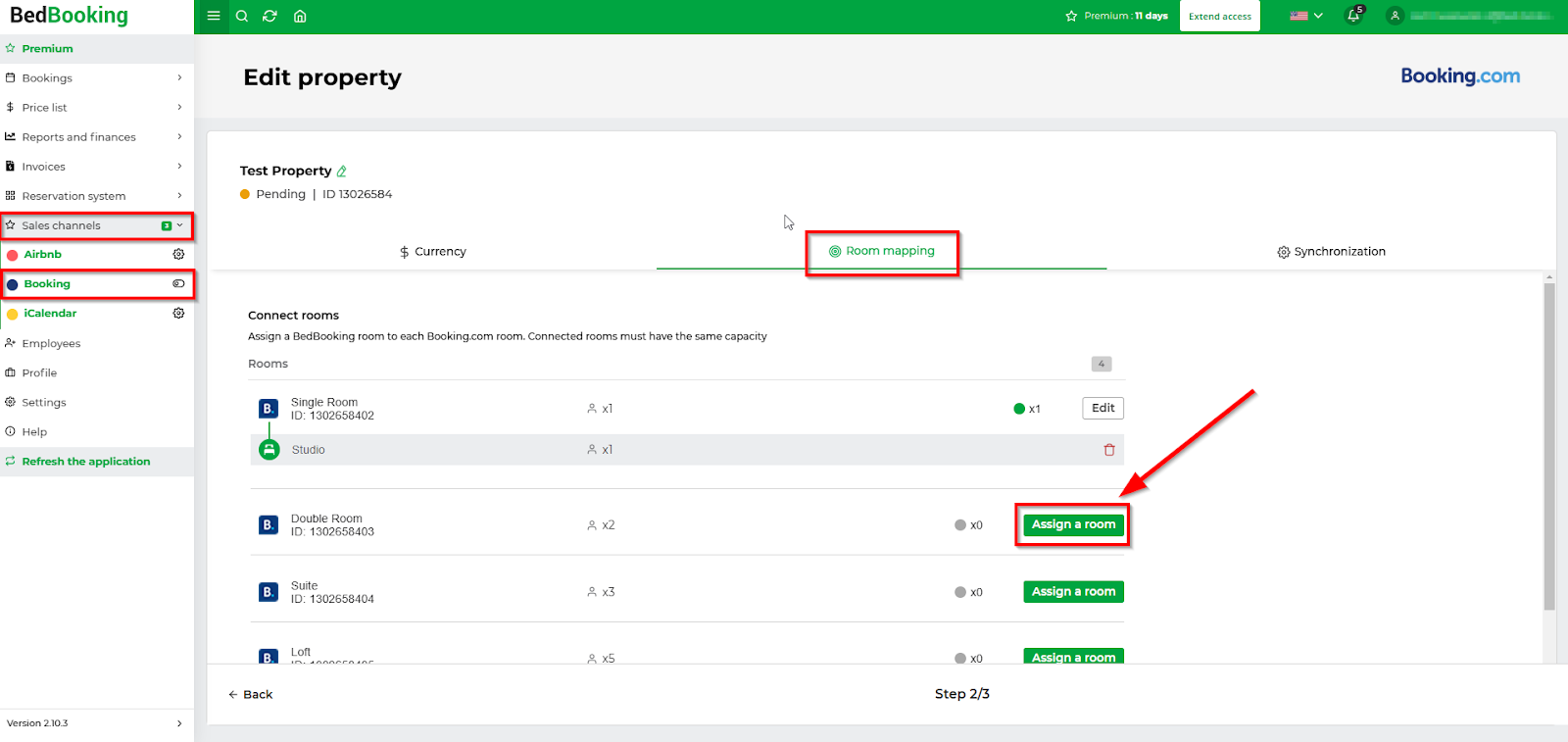Click Refresh the application
1568x742 pixels.
point(97,462)
